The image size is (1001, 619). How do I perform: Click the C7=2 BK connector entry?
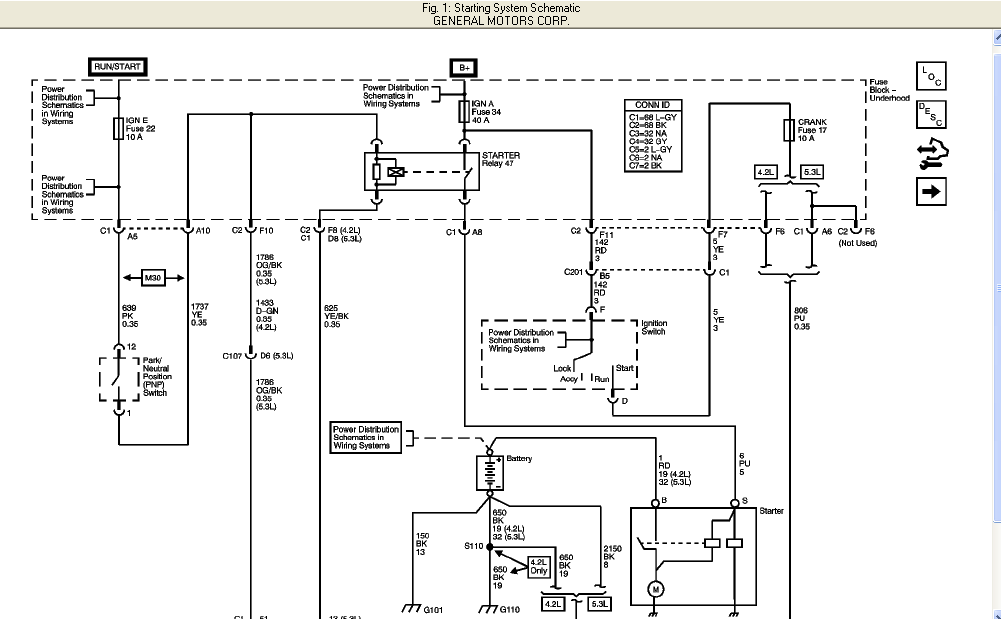[645, 165]
